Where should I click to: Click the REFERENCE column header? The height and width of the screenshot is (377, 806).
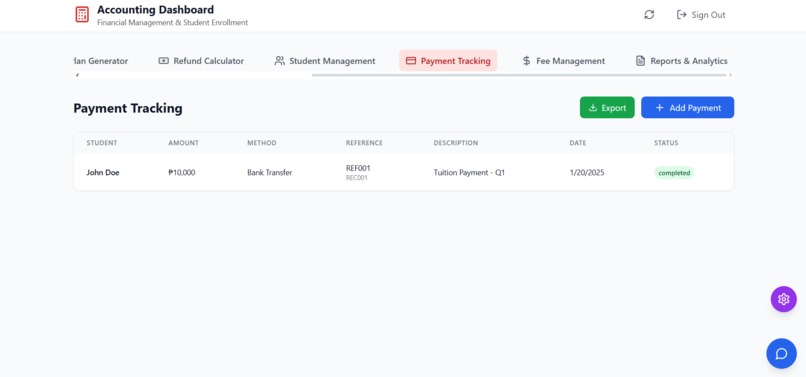coord(364,143)
